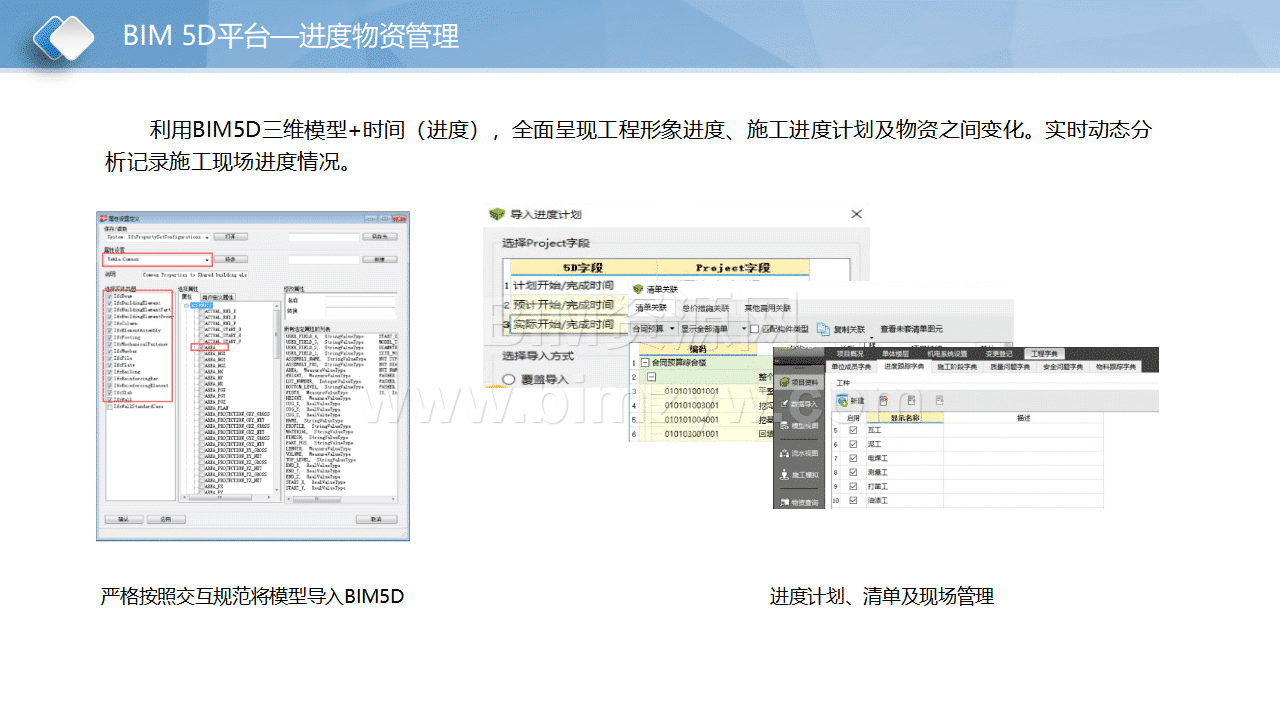Switch to 单位成员字典 sub-tab
This screenshot has height=720, width=1280.
(851, 367)
